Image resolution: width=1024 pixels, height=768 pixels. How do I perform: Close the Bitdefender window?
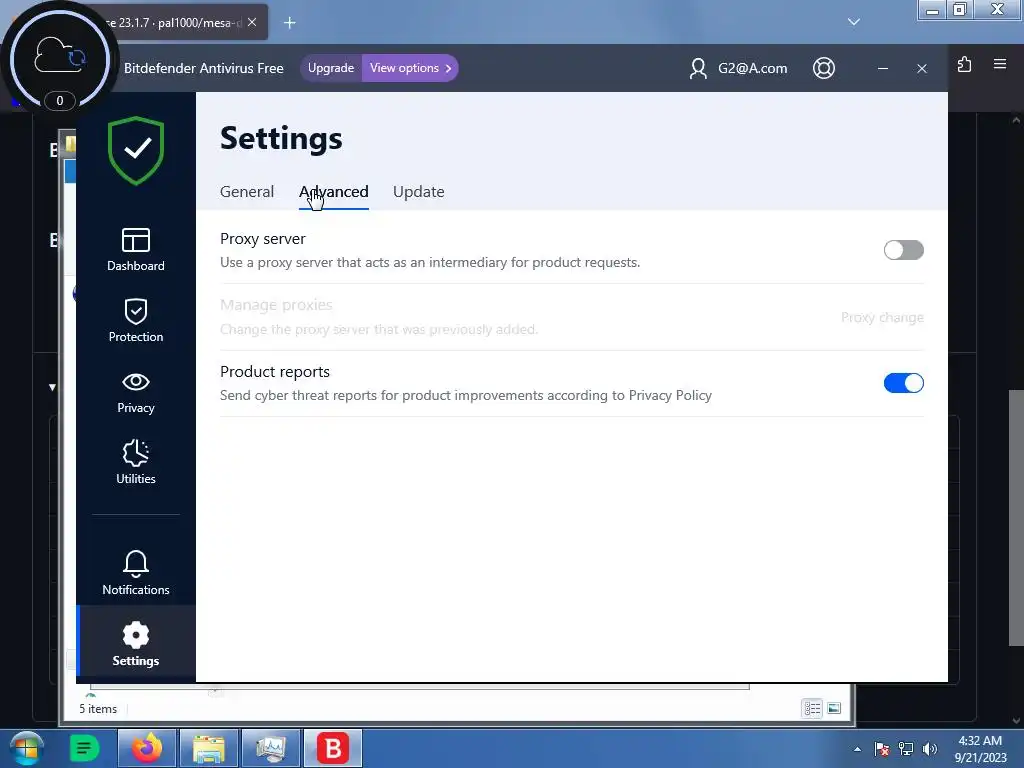pos(921,68)
